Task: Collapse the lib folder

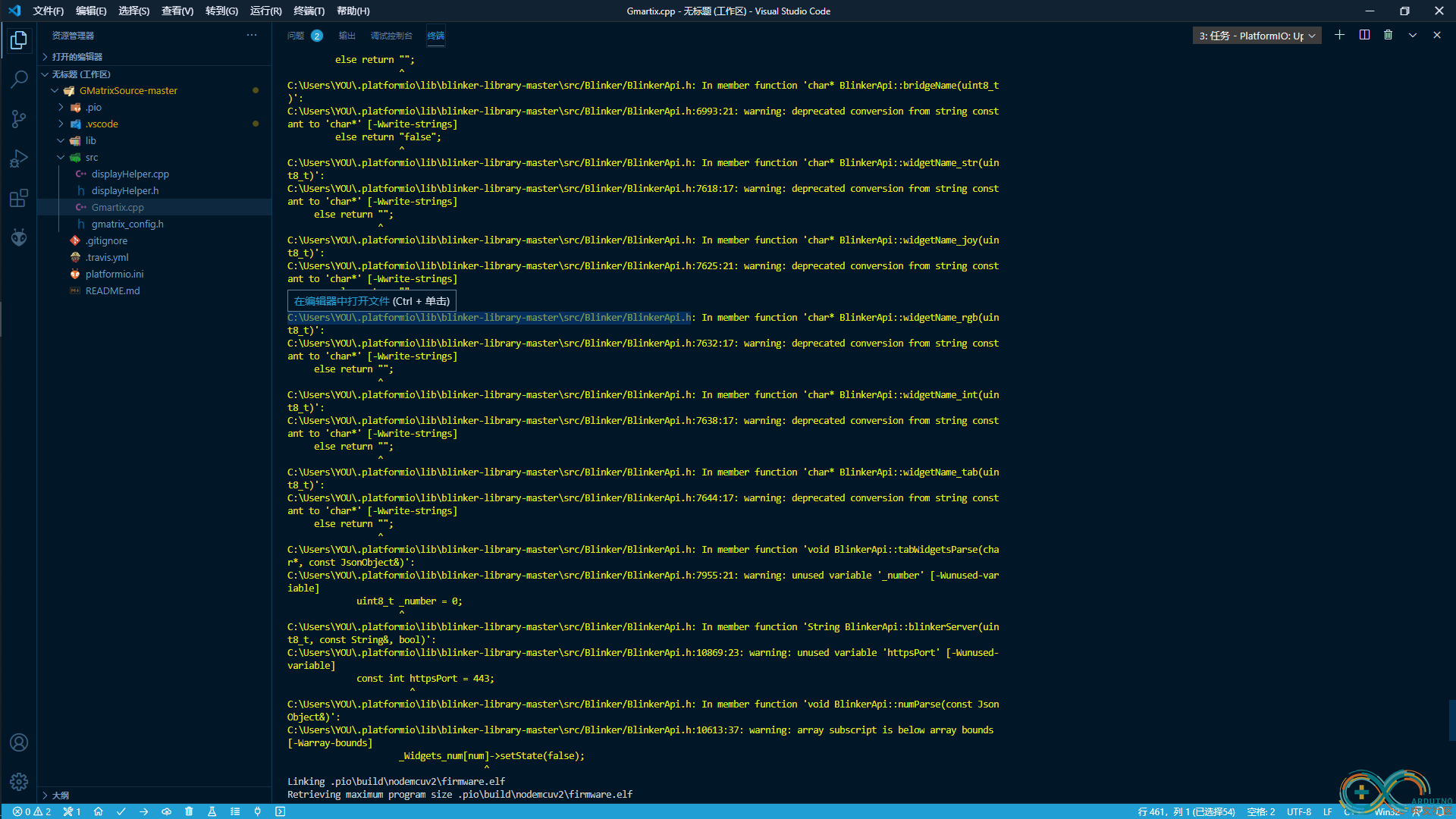Action: click(155, 140)
